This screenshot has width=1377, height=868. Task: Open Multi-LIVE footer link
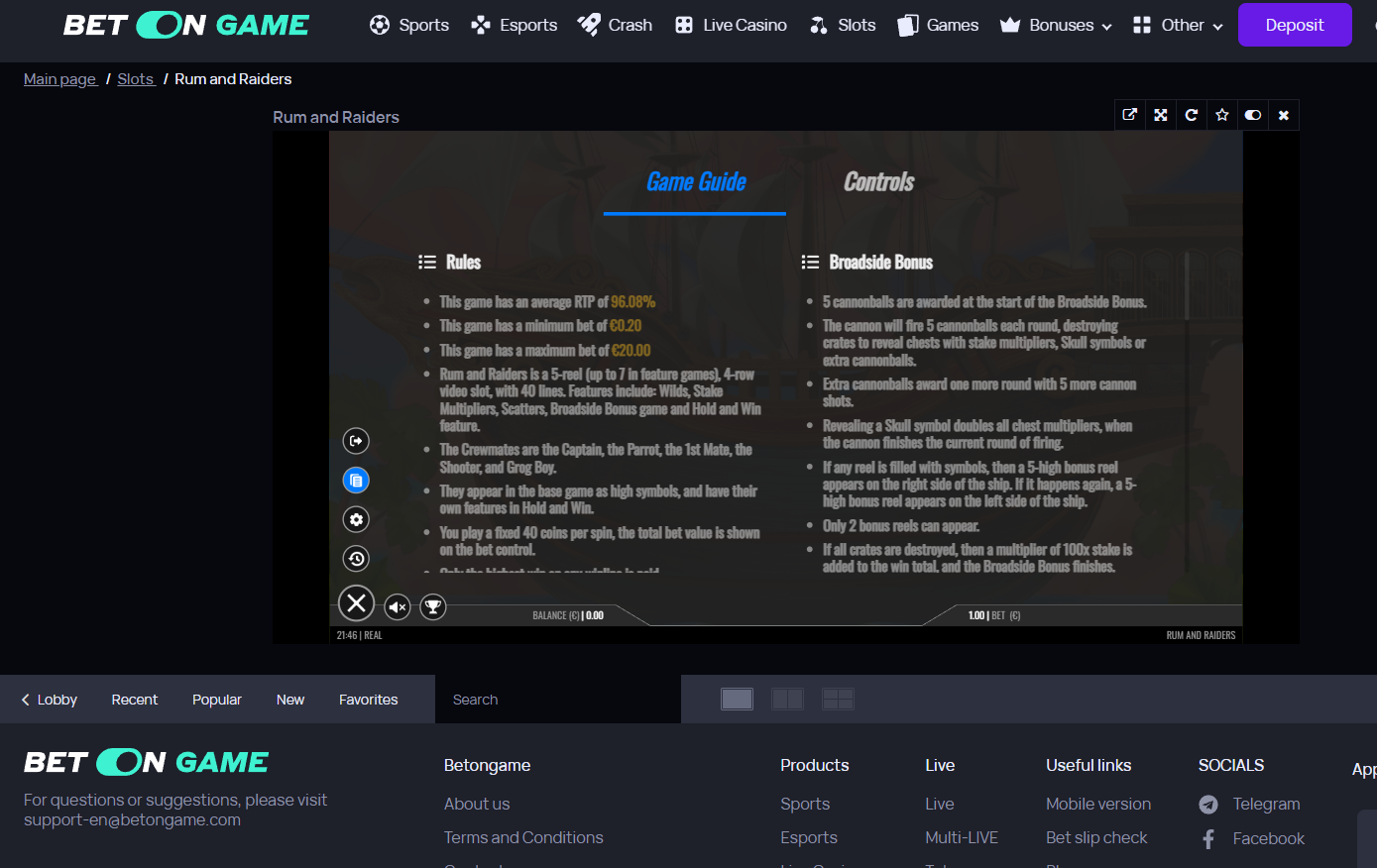point(962,837)
